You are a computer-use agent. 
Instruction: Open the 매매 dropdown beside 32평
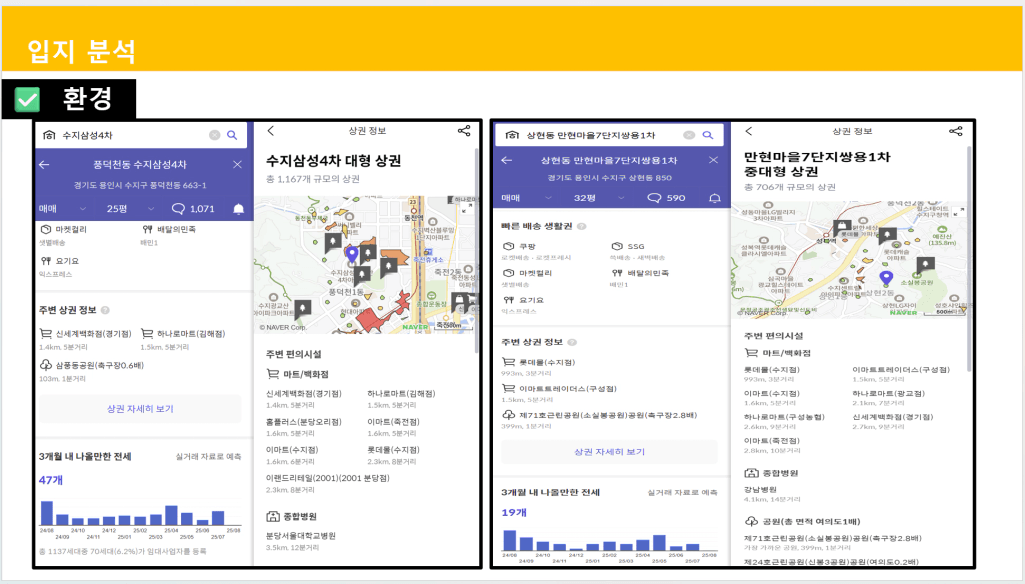[526, 198]
